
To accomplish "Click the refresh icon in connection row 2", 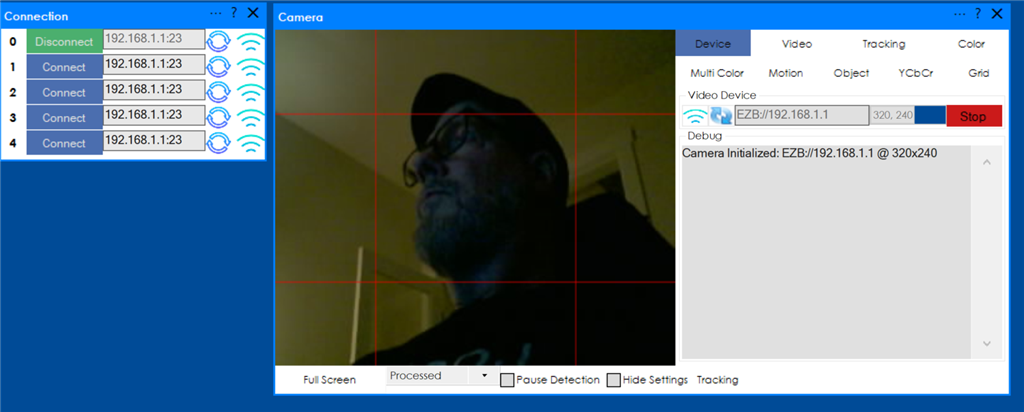I will pyautogui.click(x=220, y=92).
